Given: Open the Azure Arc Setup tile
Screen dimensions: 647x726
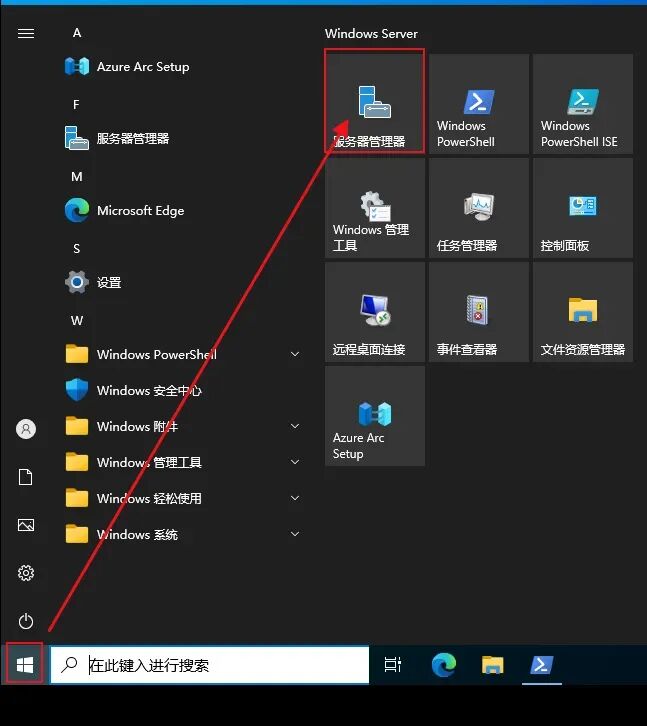Looking at the screenshot, I should pyautogui.click(x=375, y=416).
